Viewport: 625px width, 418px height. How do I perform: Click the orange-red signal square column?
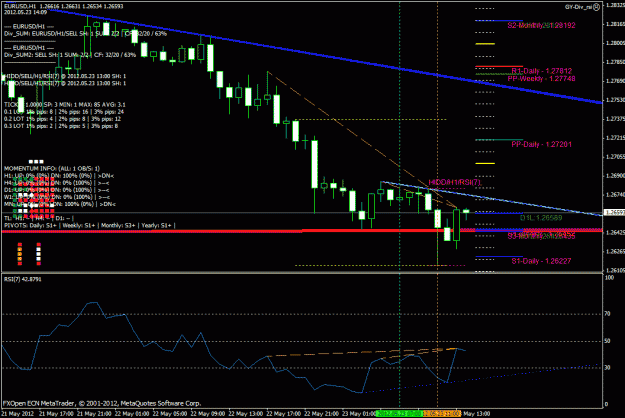click(x=20, y=254)
